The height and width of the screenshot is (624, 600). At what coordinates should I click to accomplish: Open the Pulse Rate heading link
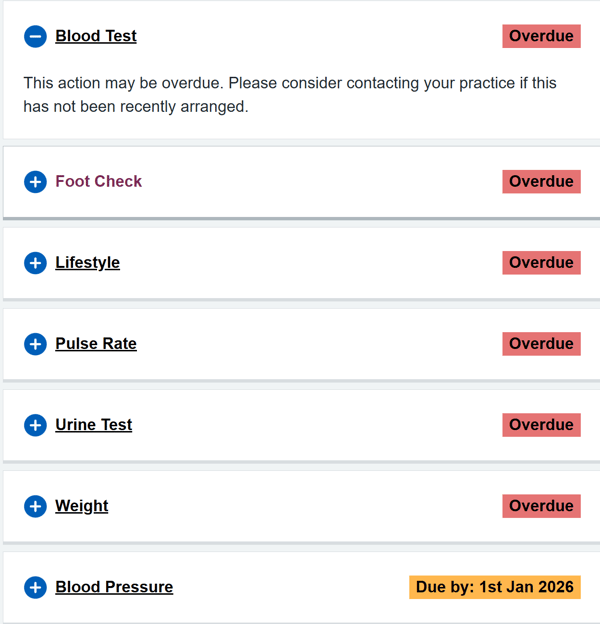click(96, 343)
